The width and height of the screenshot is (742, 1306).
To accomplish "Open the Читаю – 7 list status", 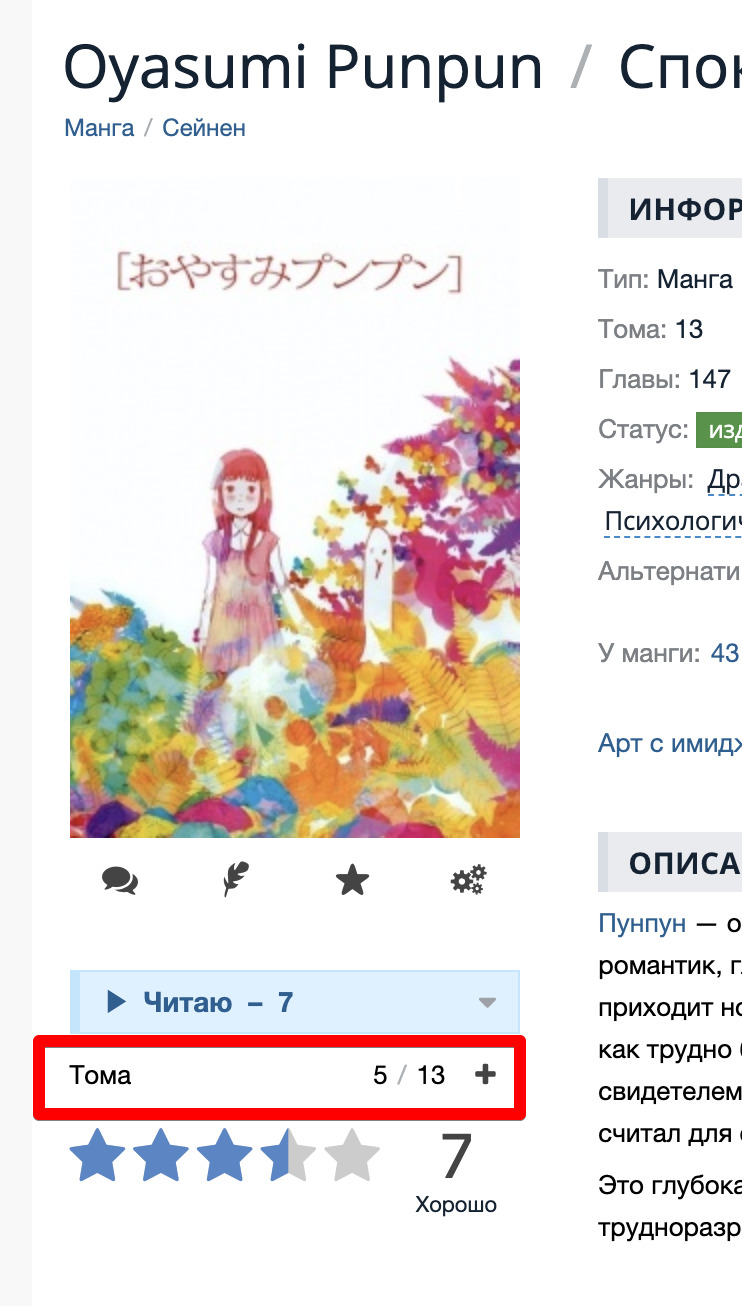I will [218, 1002].
